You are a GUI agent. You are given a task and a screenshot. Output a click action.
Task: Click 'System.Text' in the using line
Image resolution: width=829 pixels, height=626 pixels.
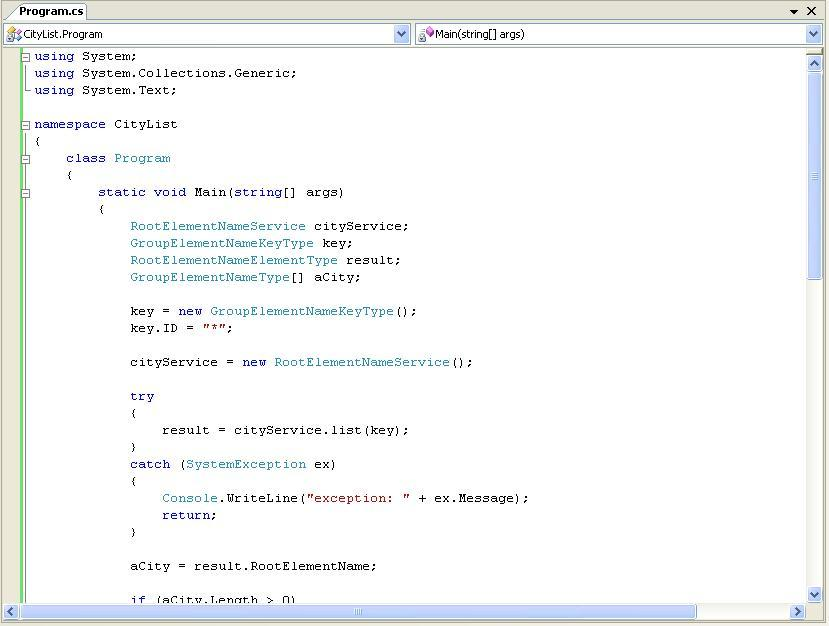[126, 90]
